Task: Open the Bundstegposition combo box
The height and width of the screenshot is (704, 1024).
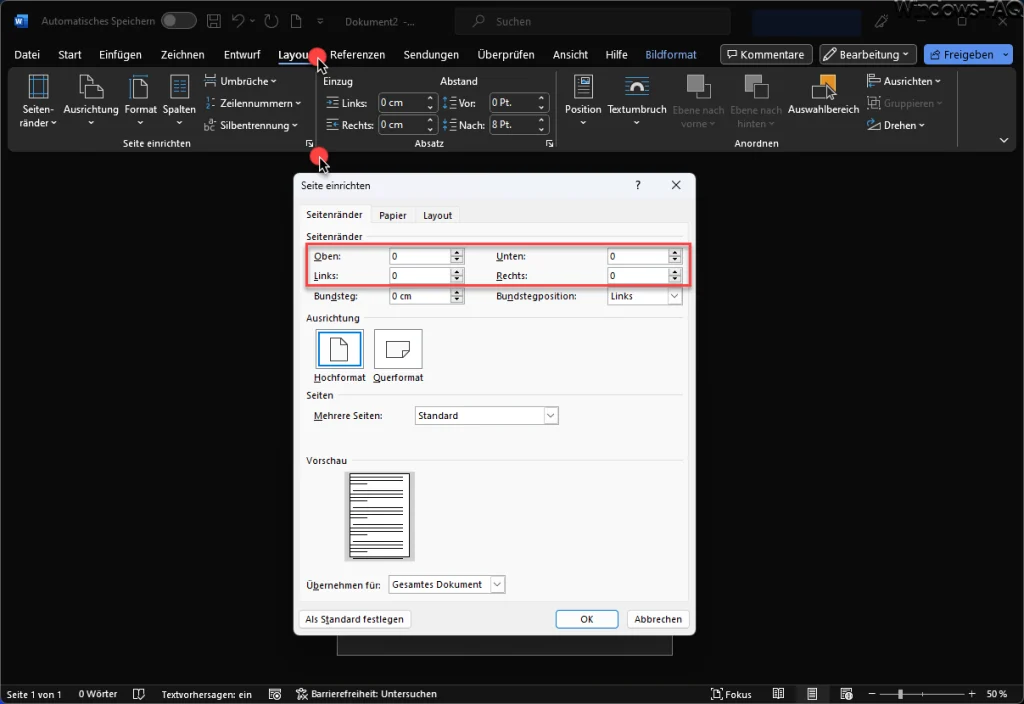Action: [644, 296]
